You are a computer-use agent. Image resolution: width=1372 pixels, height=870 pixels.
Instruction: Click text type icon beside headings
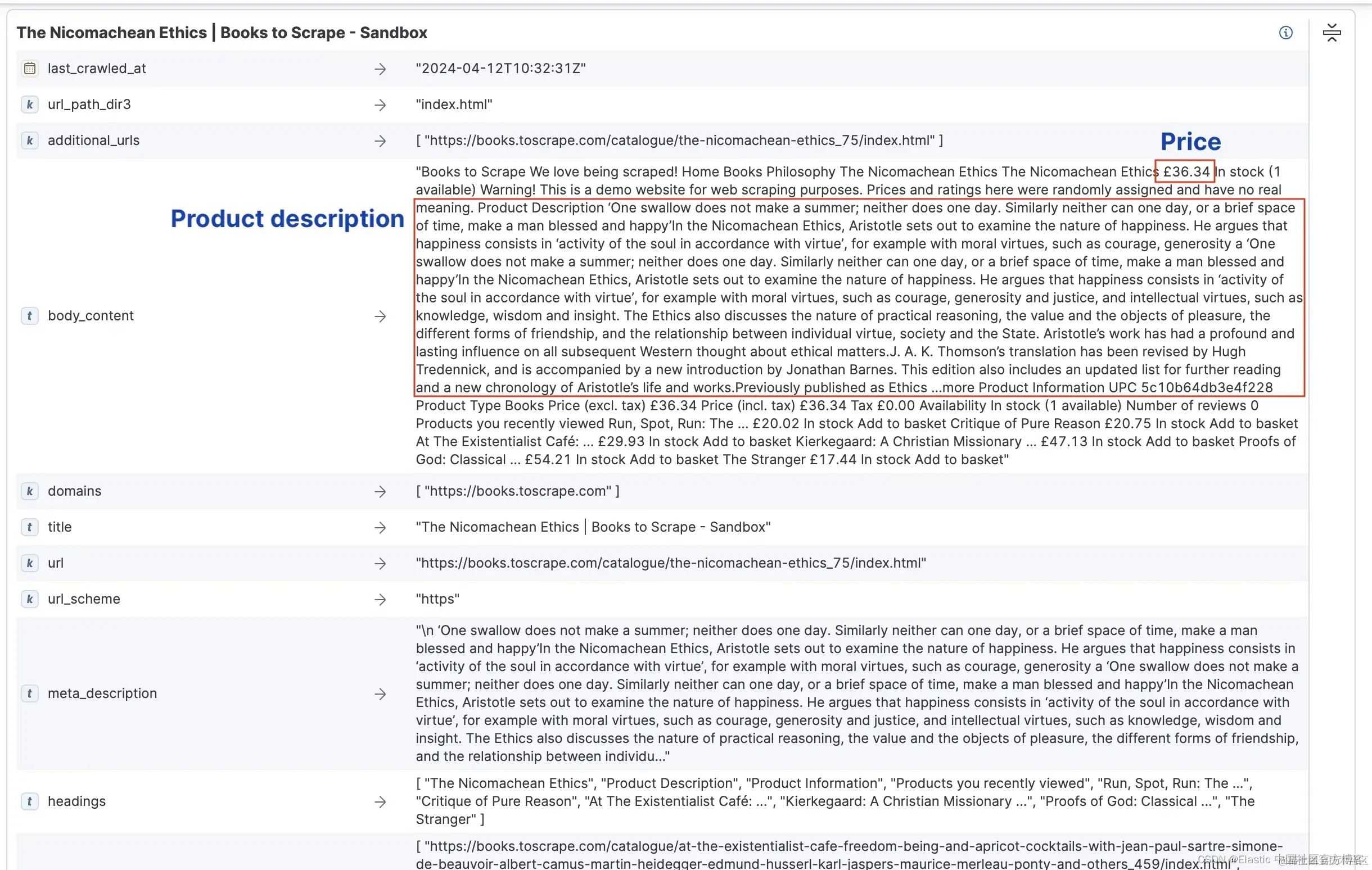(30, 801)
